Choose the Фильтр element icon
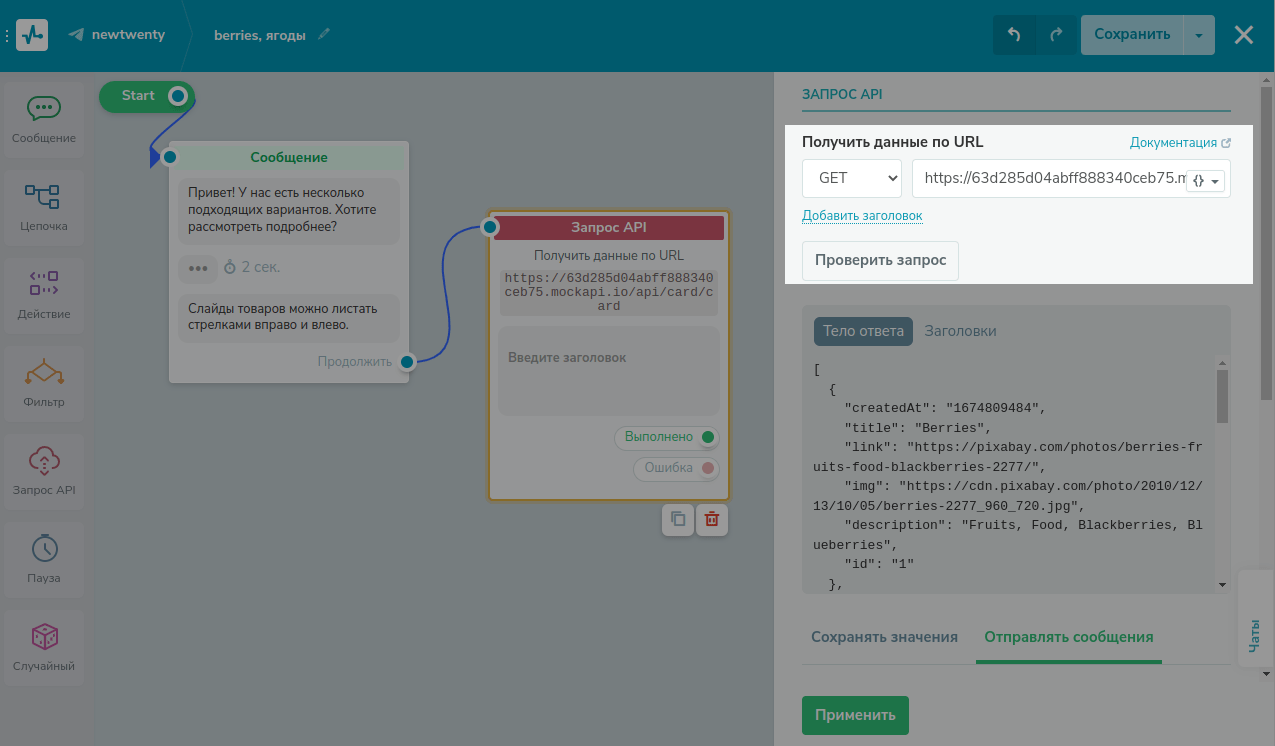 [43, 372]
